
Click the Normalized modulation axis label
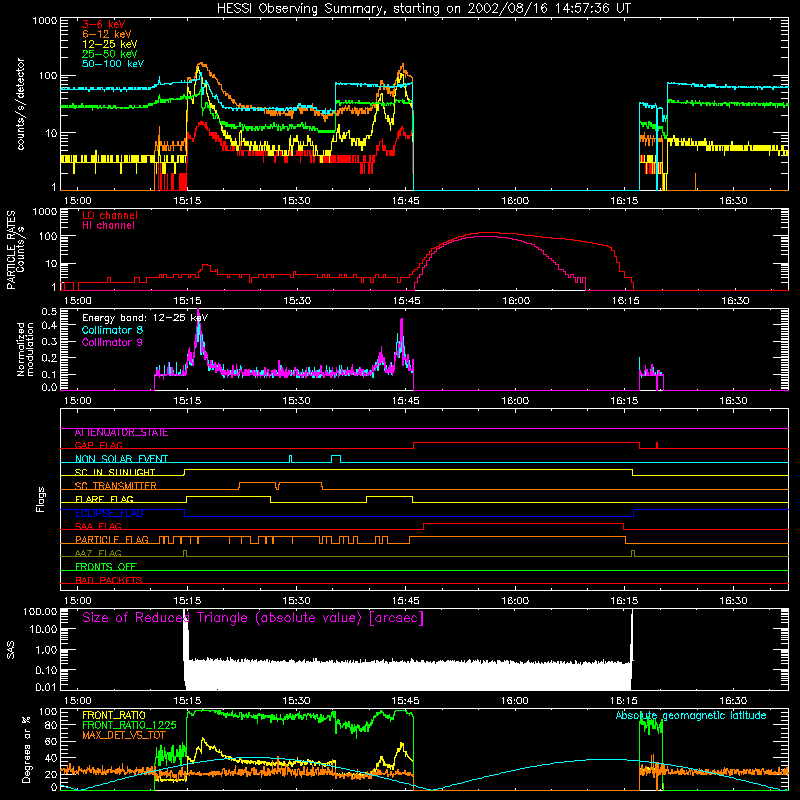26,349
